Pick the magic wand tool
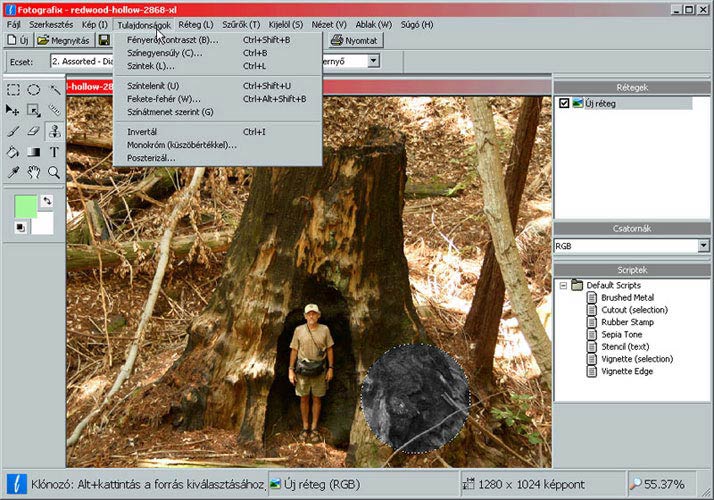 (x=54, y=89)
